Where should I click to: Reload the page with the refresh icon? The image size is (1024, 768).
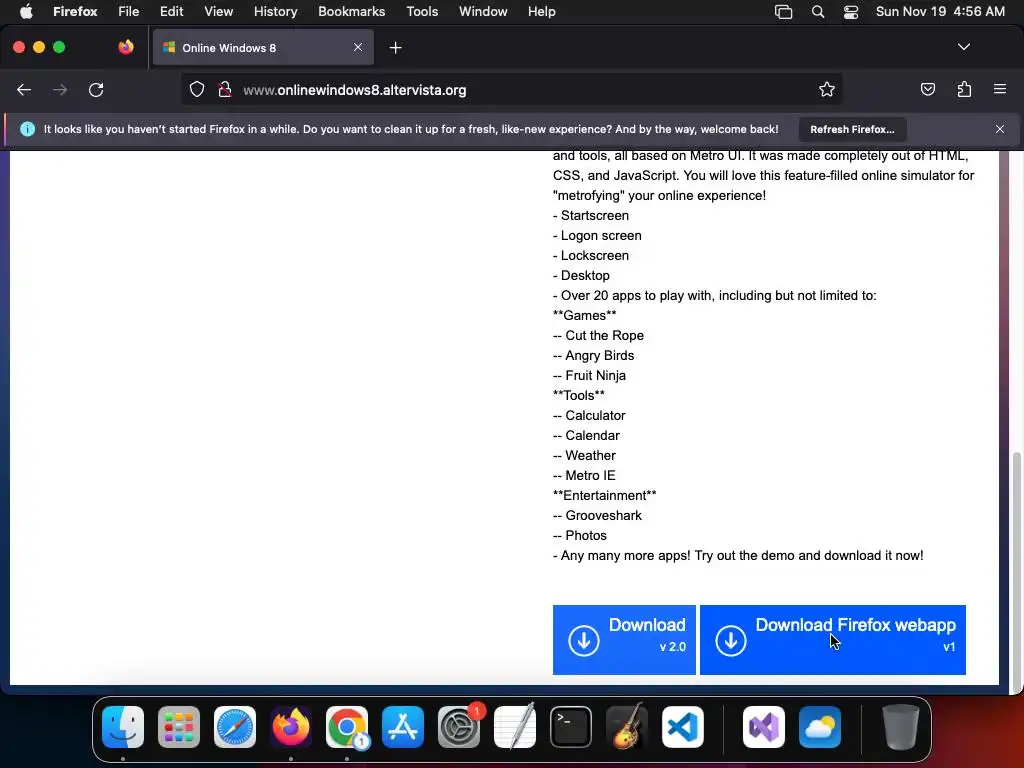coord(96,90)
